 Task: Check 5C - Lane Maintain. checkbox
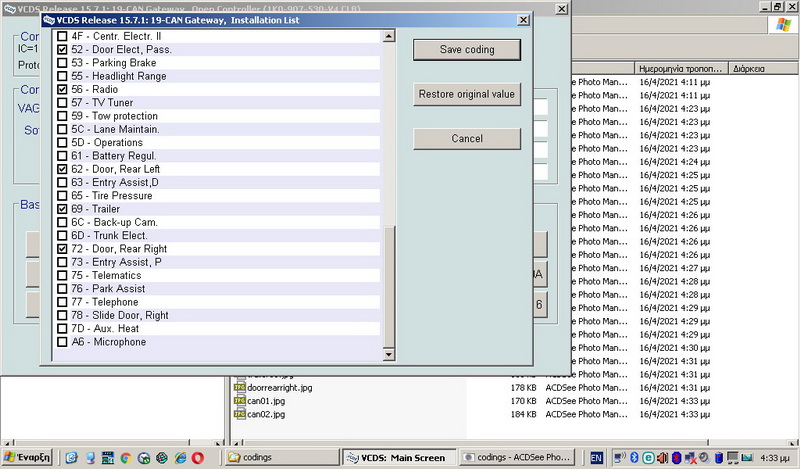pos(62,129)
